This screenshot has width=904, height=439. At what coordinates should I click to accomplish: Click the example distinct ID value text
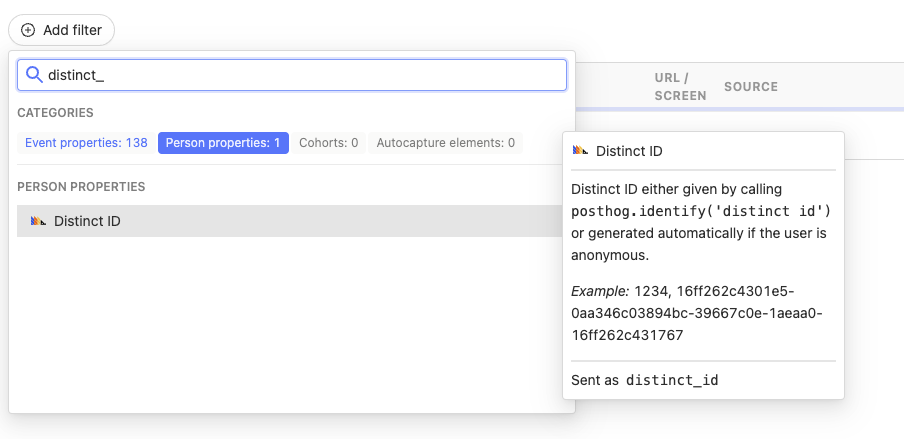coord(700,313)
